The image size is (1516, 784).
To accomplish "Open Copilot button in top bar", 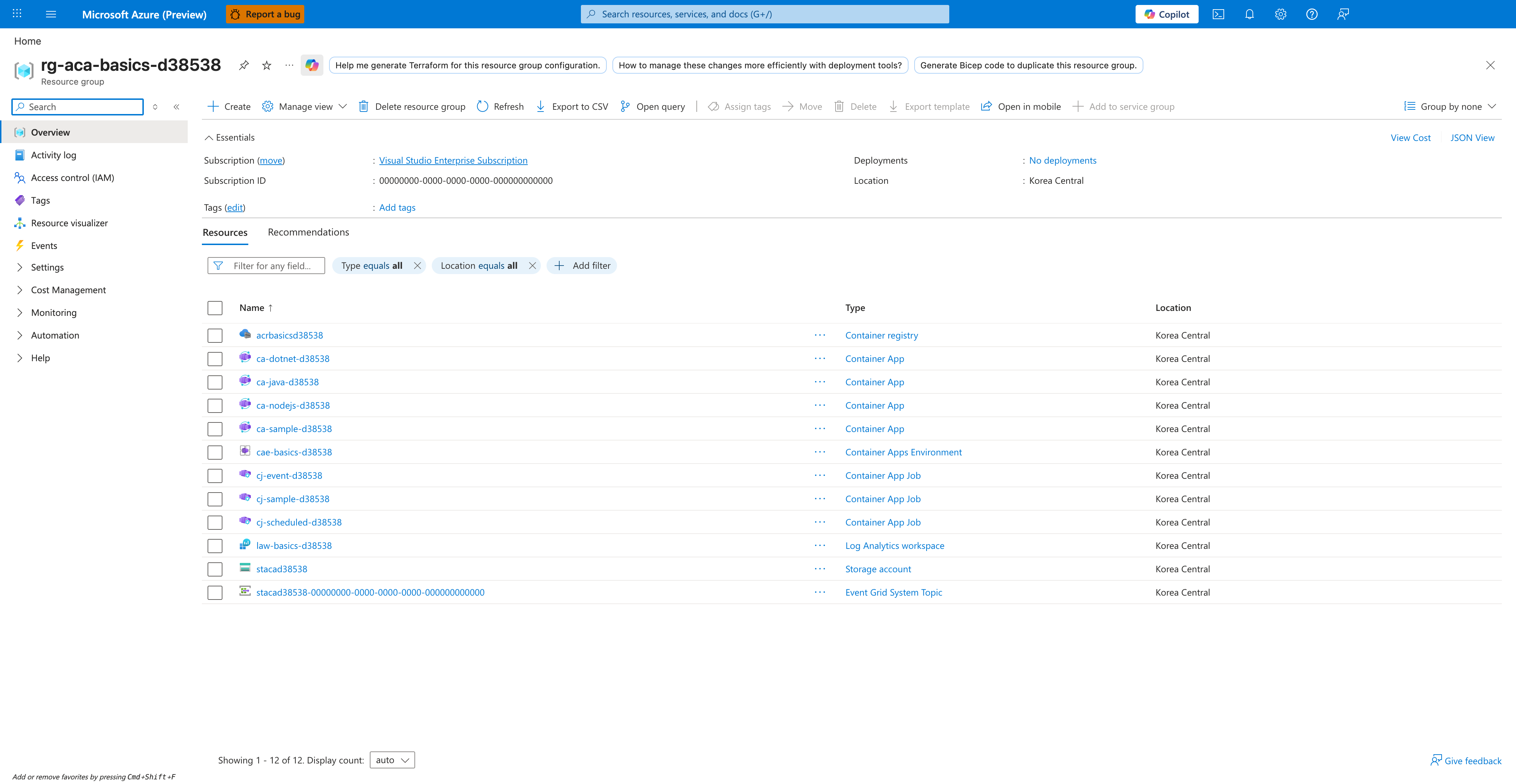I will click(x=1166, y=14).
